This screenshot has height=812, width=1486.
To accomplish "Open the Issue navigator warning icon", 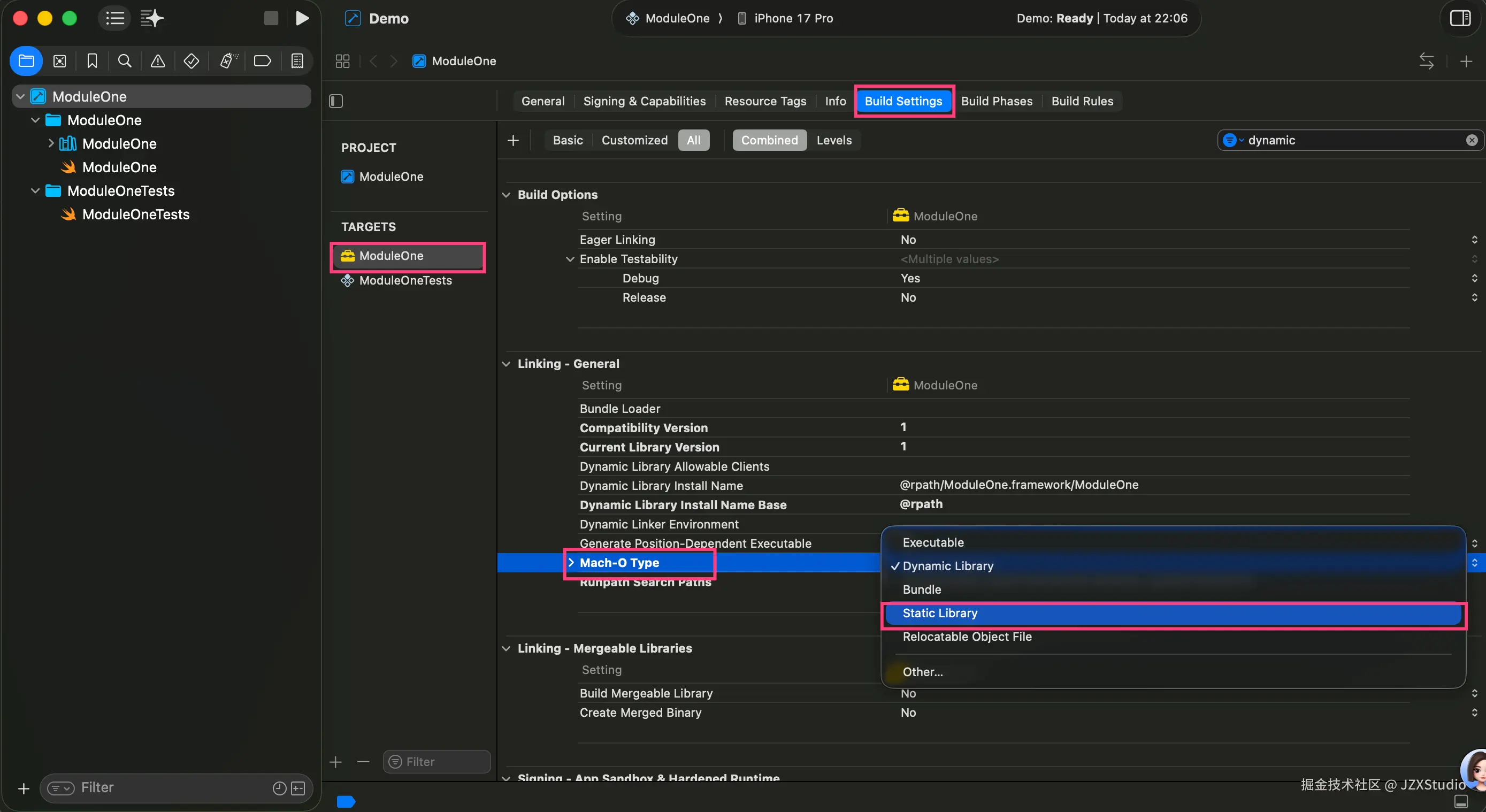I will click(157, 61).
